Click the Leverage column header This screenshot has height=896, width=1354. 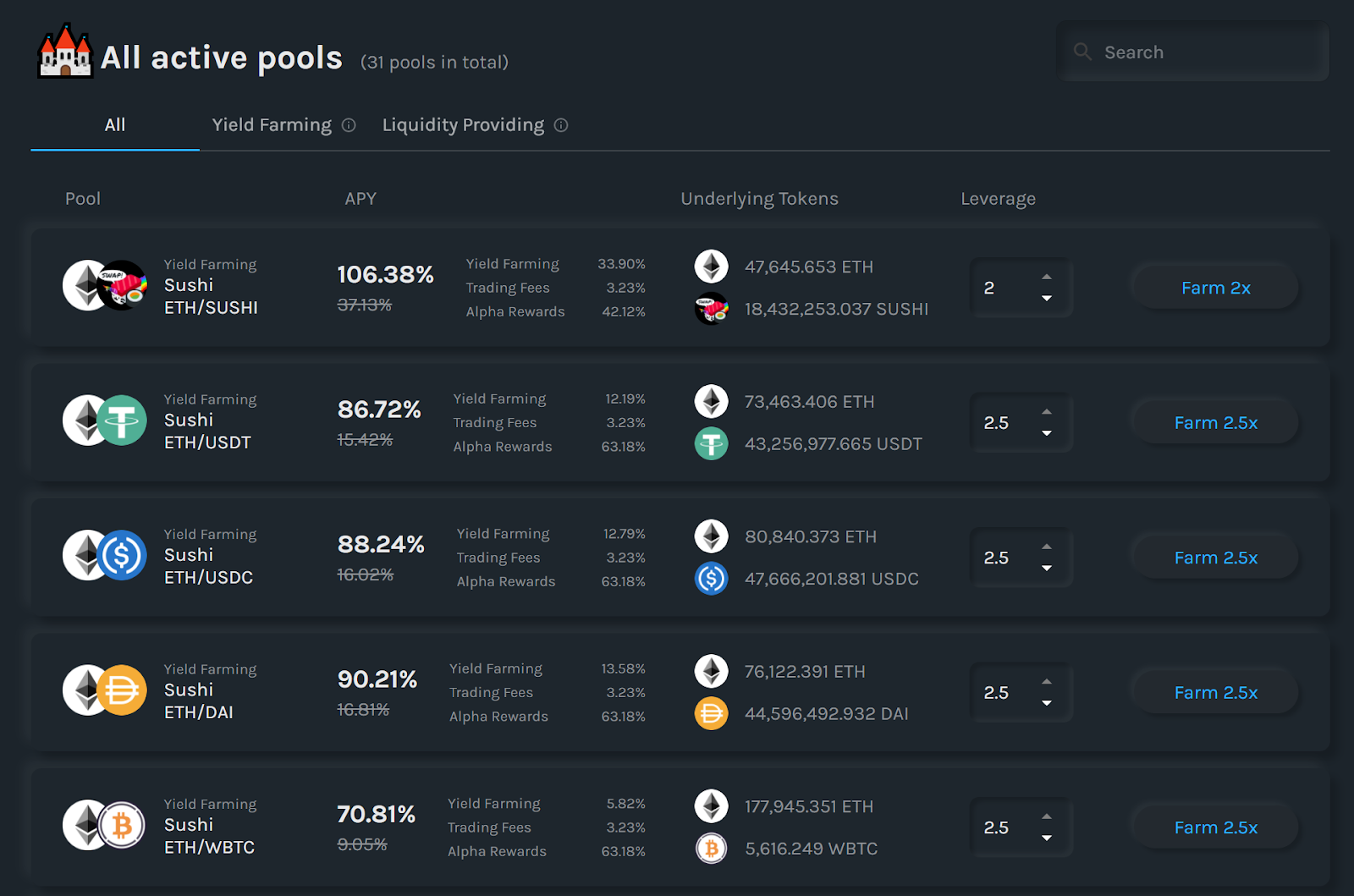click(x=998, y=199)
